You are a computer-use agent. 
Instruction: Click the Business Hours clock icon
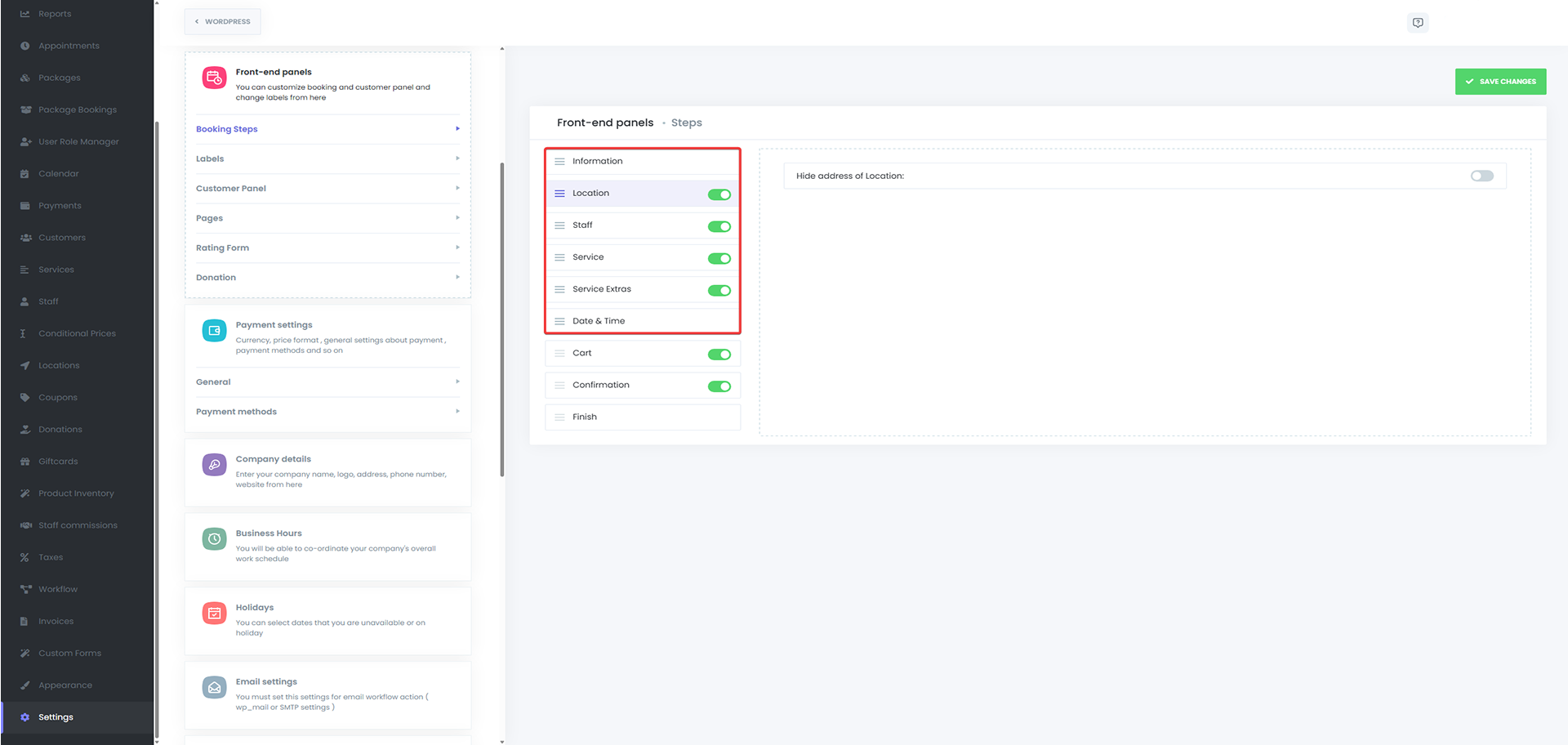[x=214, y=539]
